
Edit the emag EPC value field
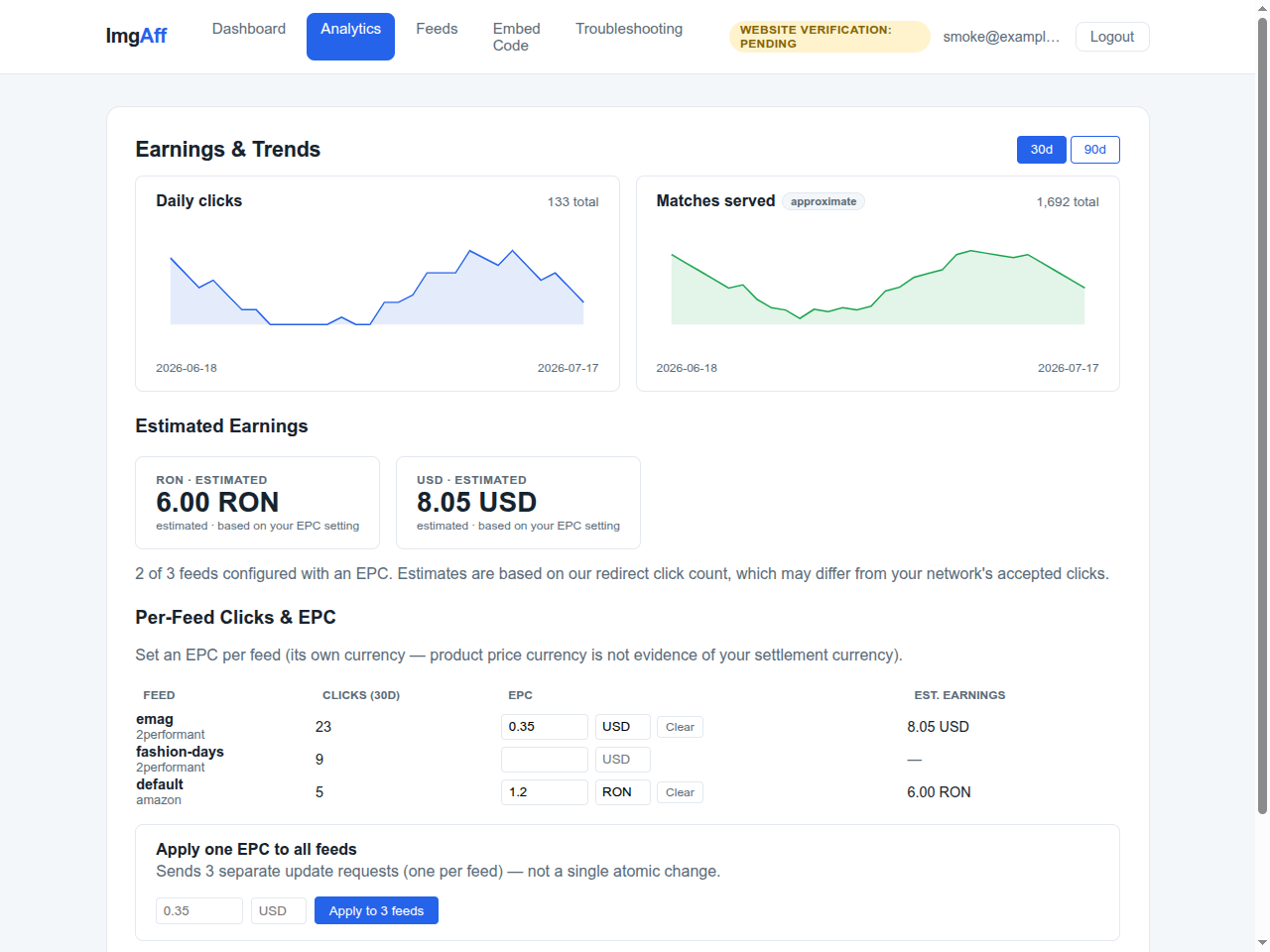point(545,727)
